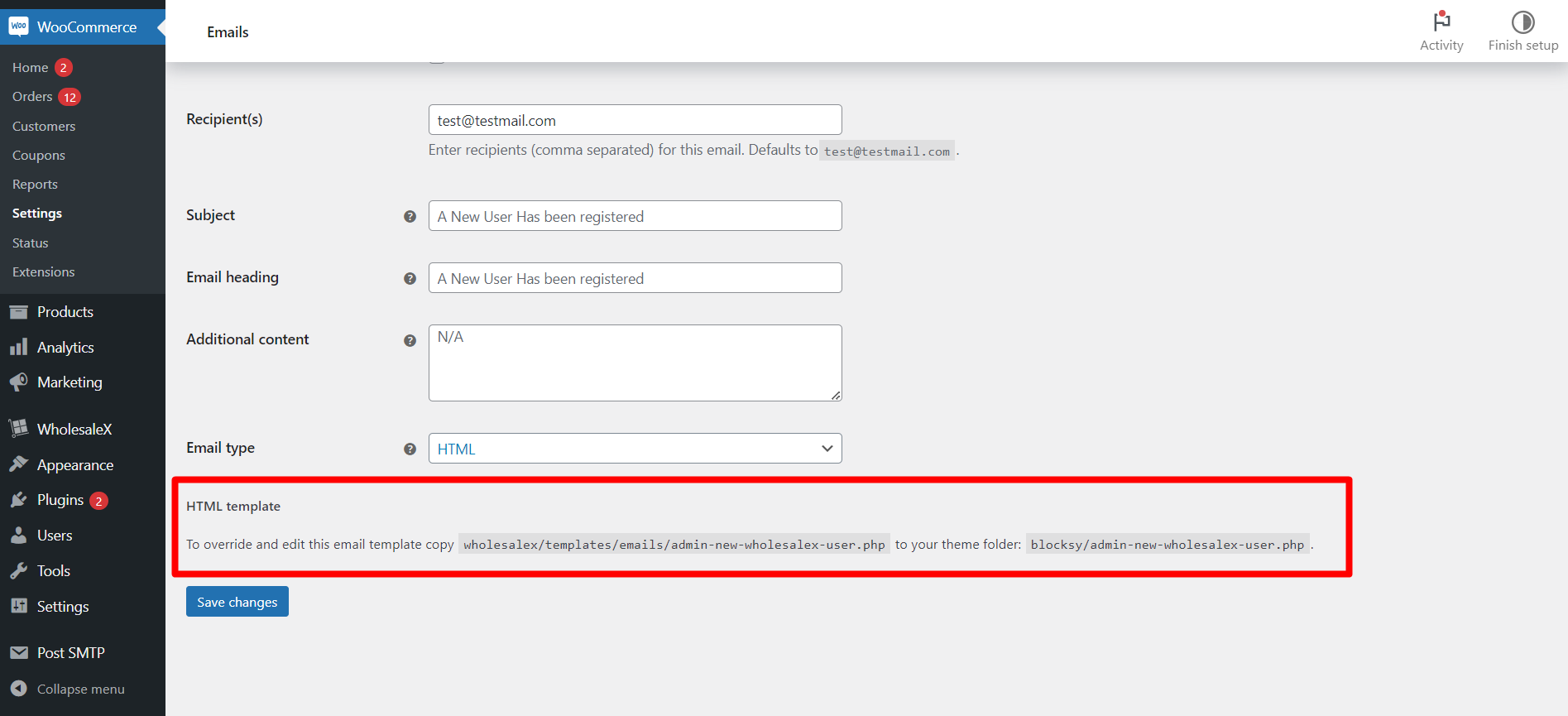Click the WholesaleX cart icon
Viewport: 1568px width, 716px height.
tap(18, 429)
